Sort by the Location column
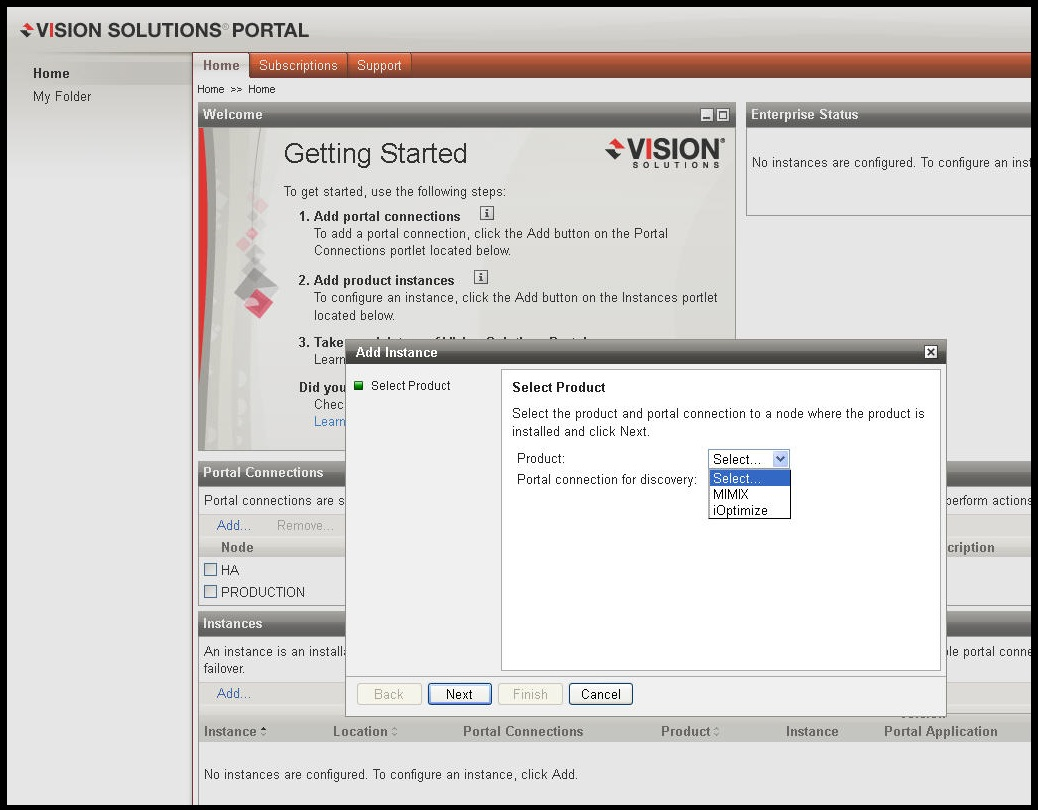1038x810 pixels. (365, 731)
